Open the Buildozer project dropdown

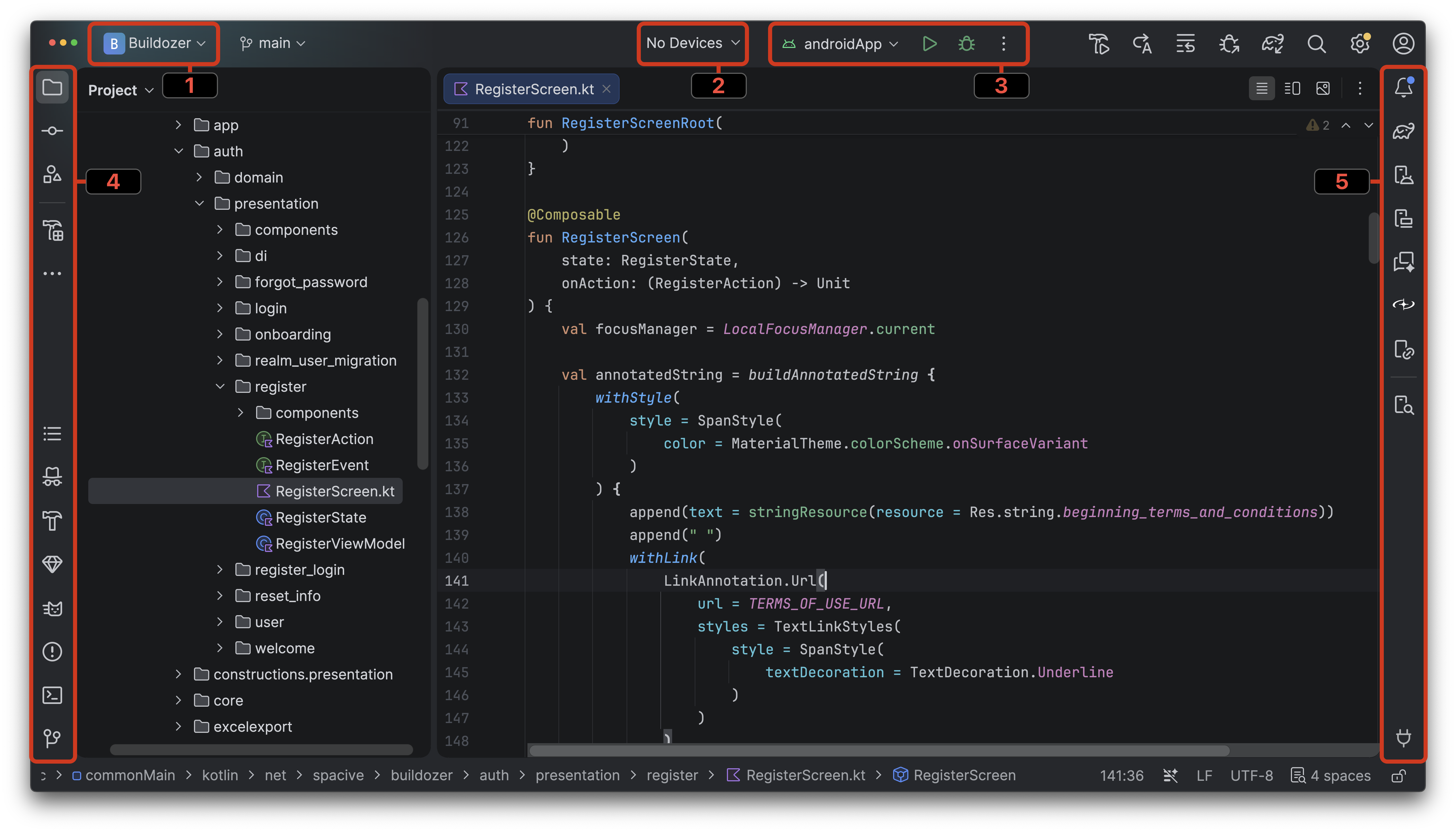154,43
